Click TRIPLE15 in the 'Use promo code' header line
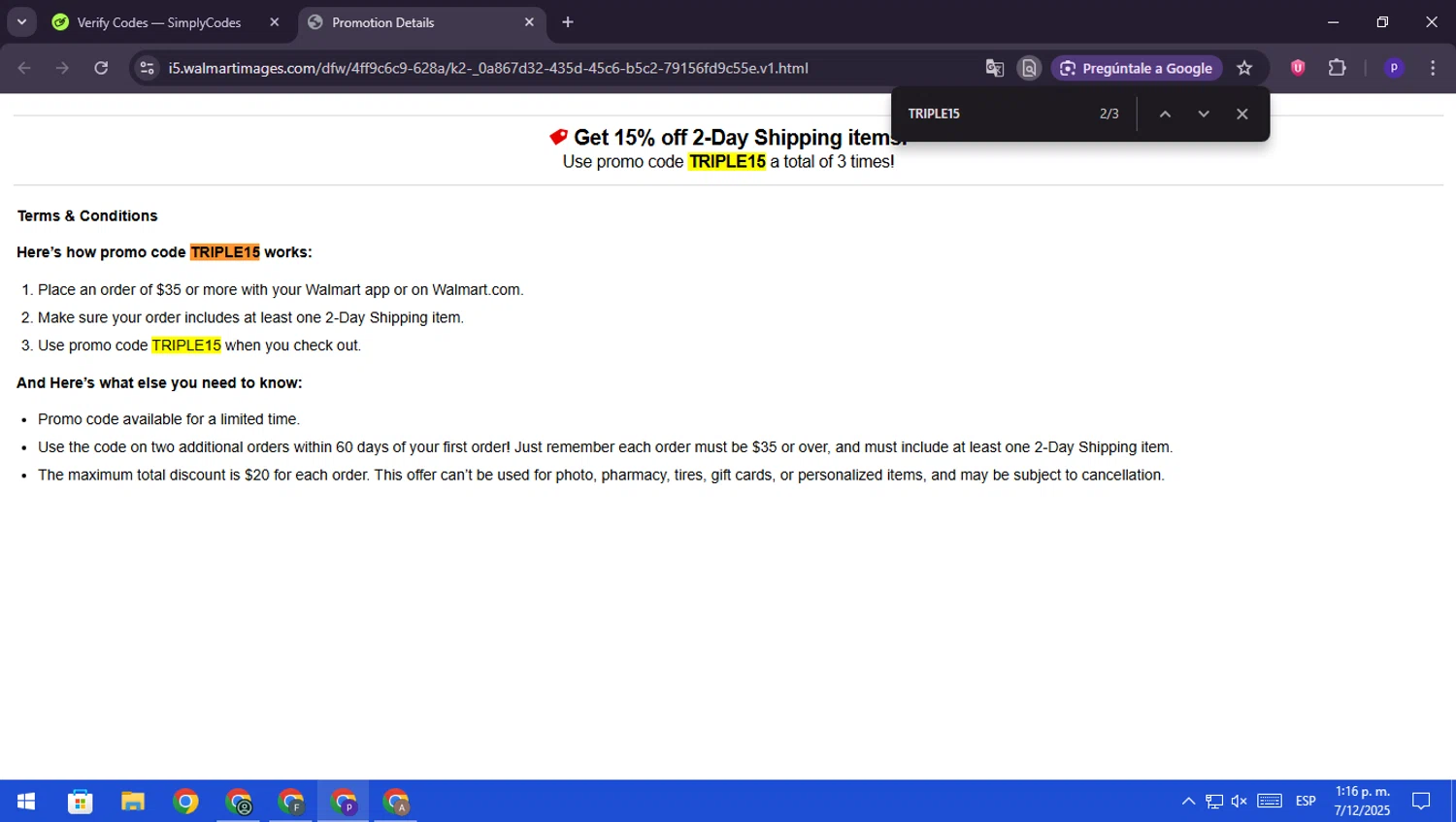 tap(727, 162)
